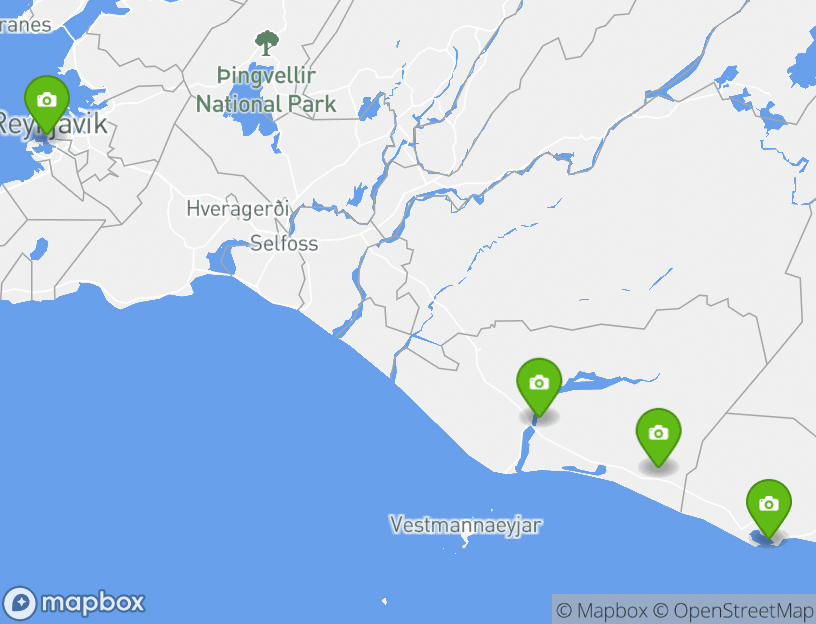Click the Hveragerði town label
Viewport: 816px width, 624px height.
coord(237,209)
